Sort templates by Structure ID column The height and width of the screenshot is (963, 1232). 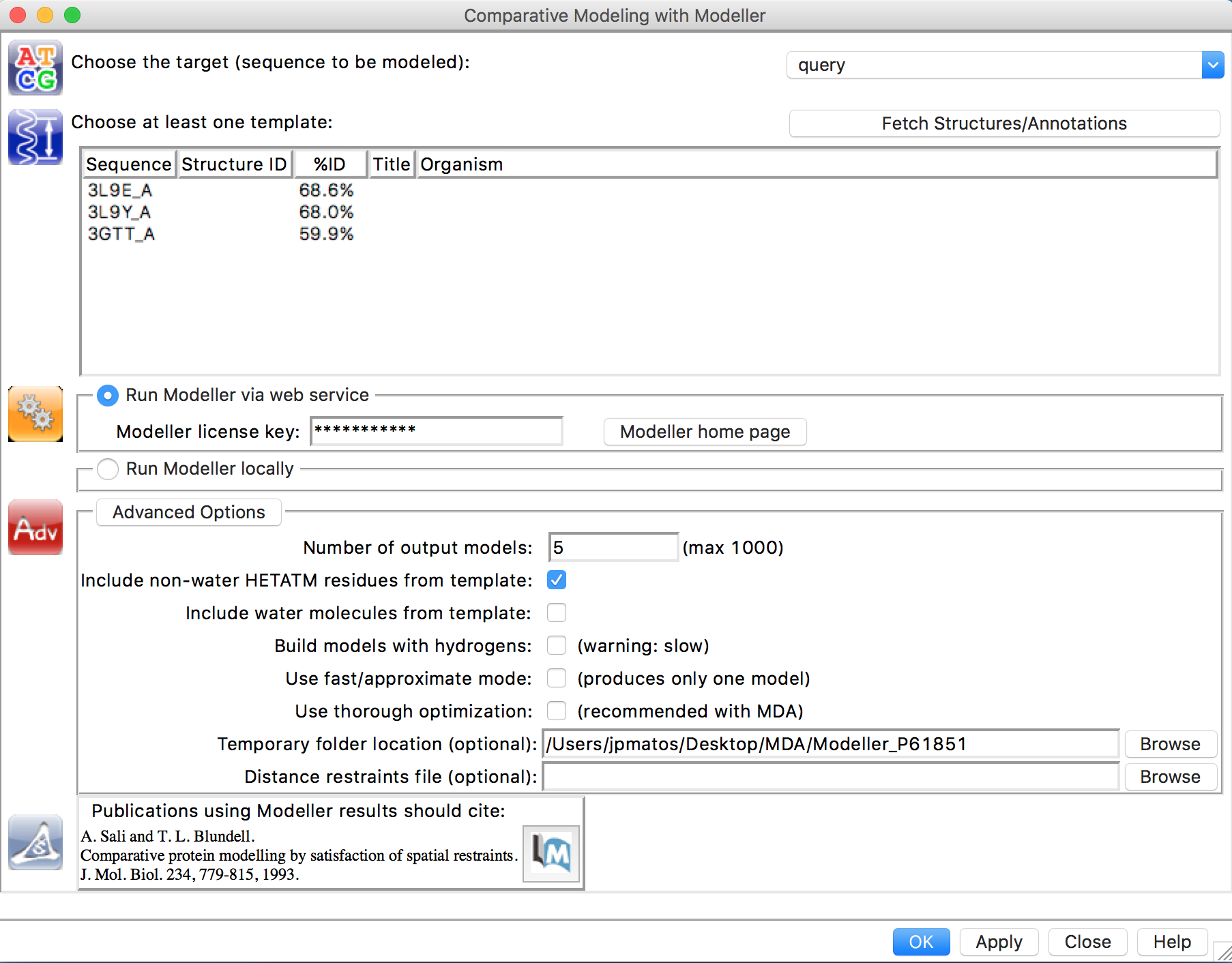click(x=235, y=164)
